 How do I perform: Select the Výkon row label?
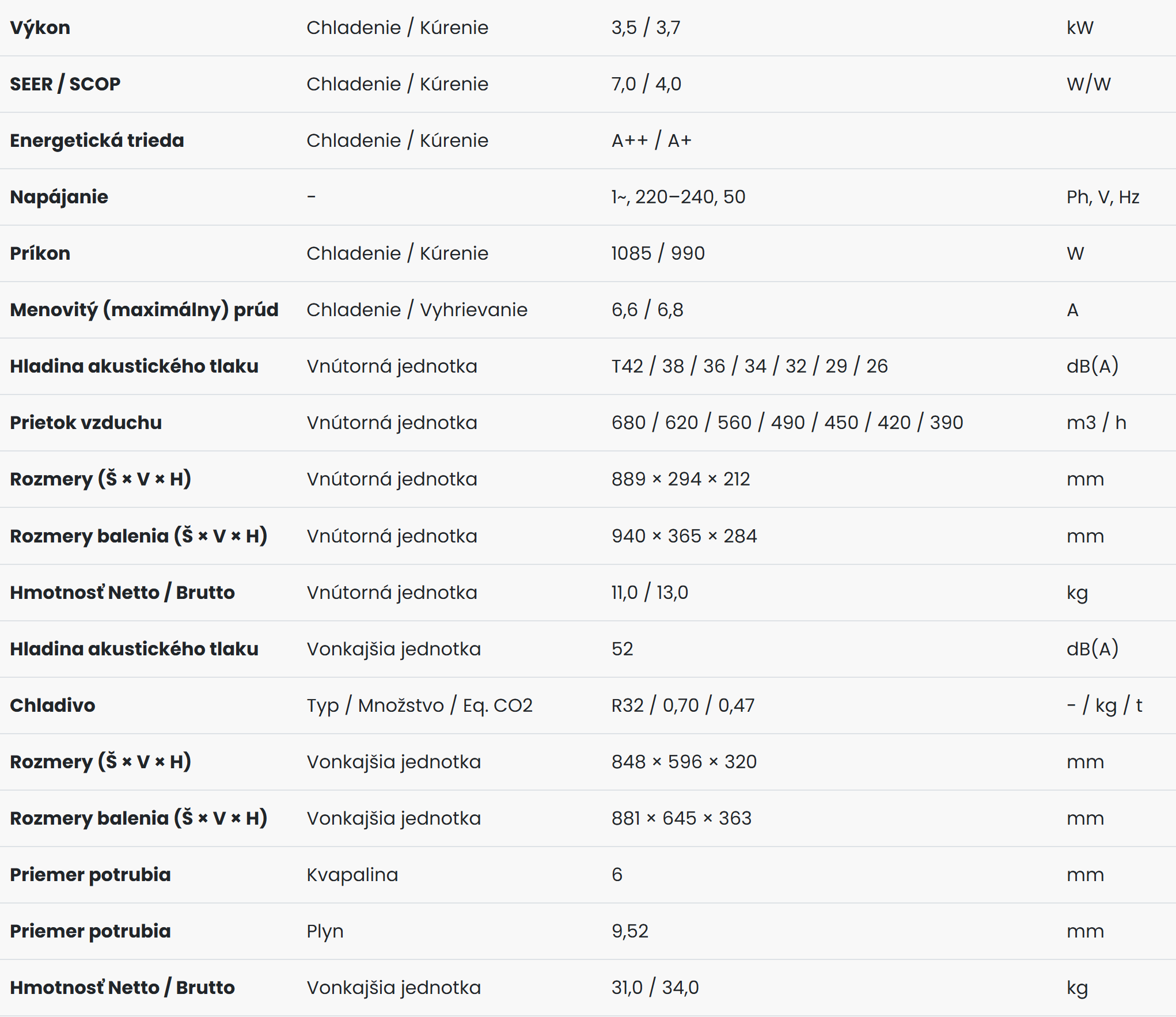click(40, 28)
